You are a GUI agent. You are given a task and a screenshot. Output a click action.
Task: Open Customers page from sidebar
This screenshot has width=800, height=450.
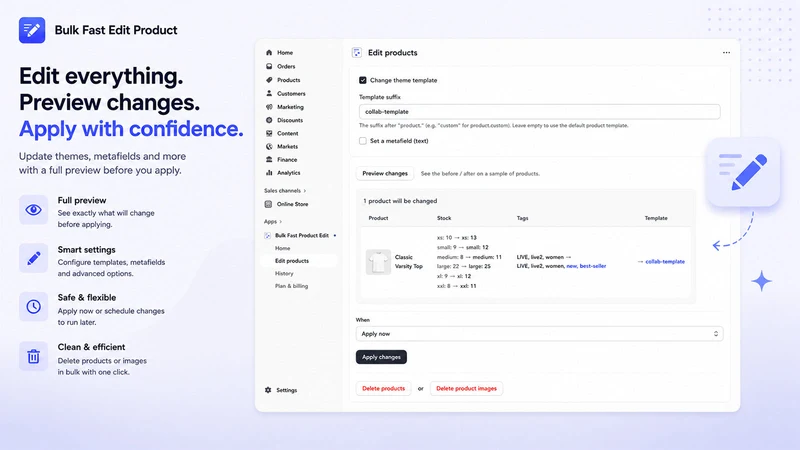(x=291, y=93)
